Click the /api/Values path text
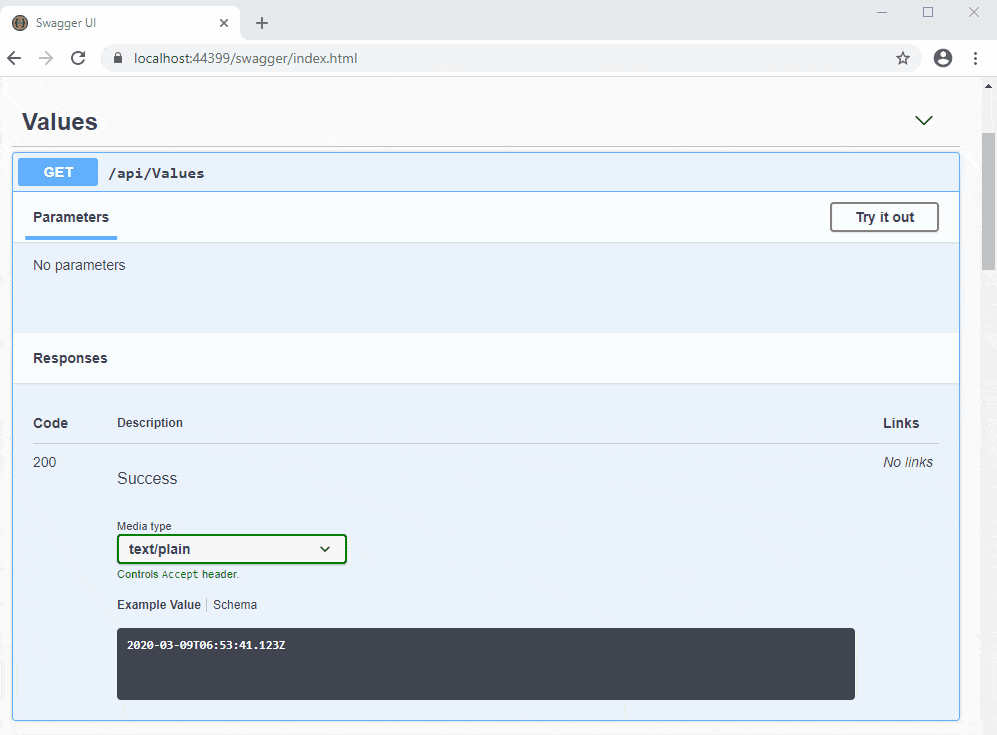997x735 pixels. [156, 173]
